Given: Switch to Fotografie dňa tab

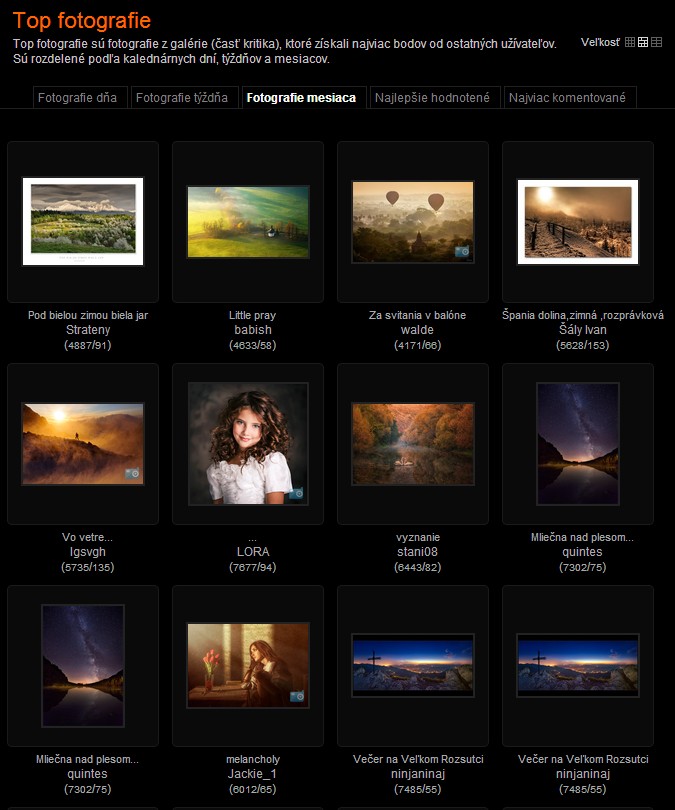Looking at the screenshot, I should pos(77,98).
